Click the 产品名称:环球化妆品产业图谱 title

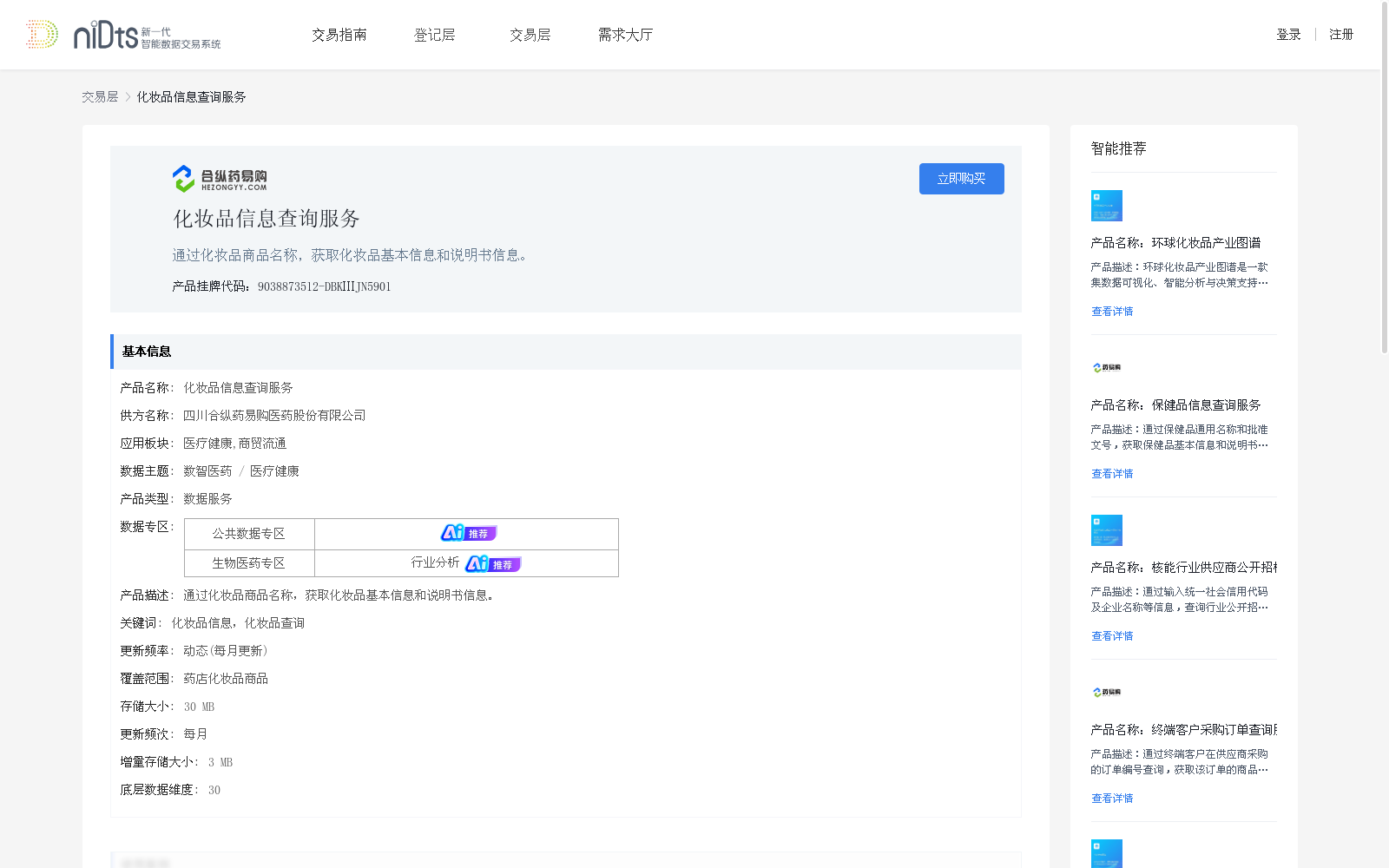tap(1175, 243)
